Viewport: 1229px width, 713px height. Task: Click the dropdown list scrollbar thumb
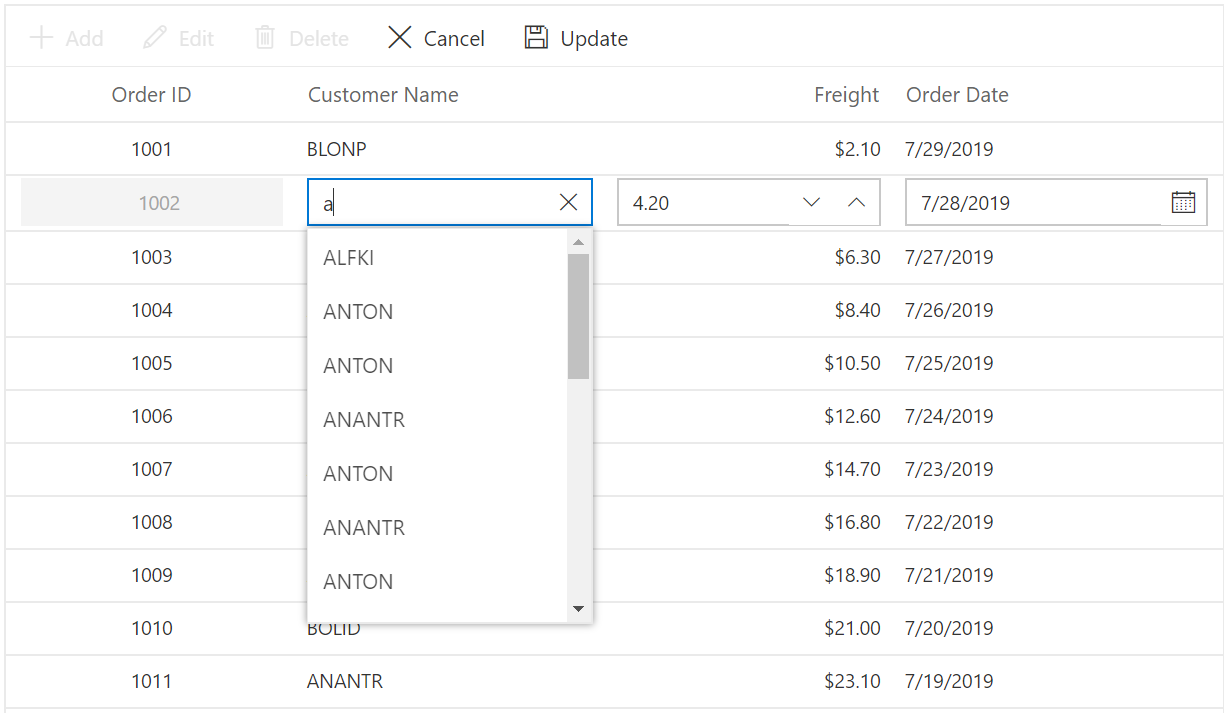pos(578,316)
